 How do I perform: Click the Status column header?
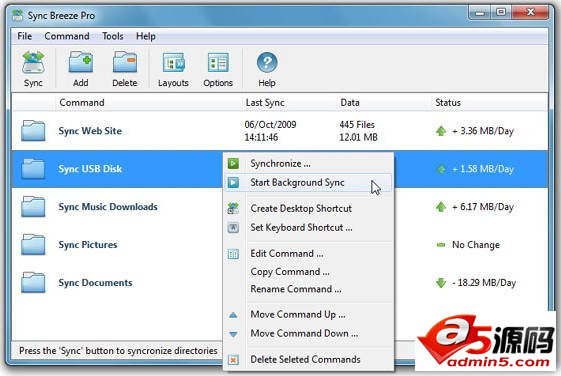pos(448,103)
